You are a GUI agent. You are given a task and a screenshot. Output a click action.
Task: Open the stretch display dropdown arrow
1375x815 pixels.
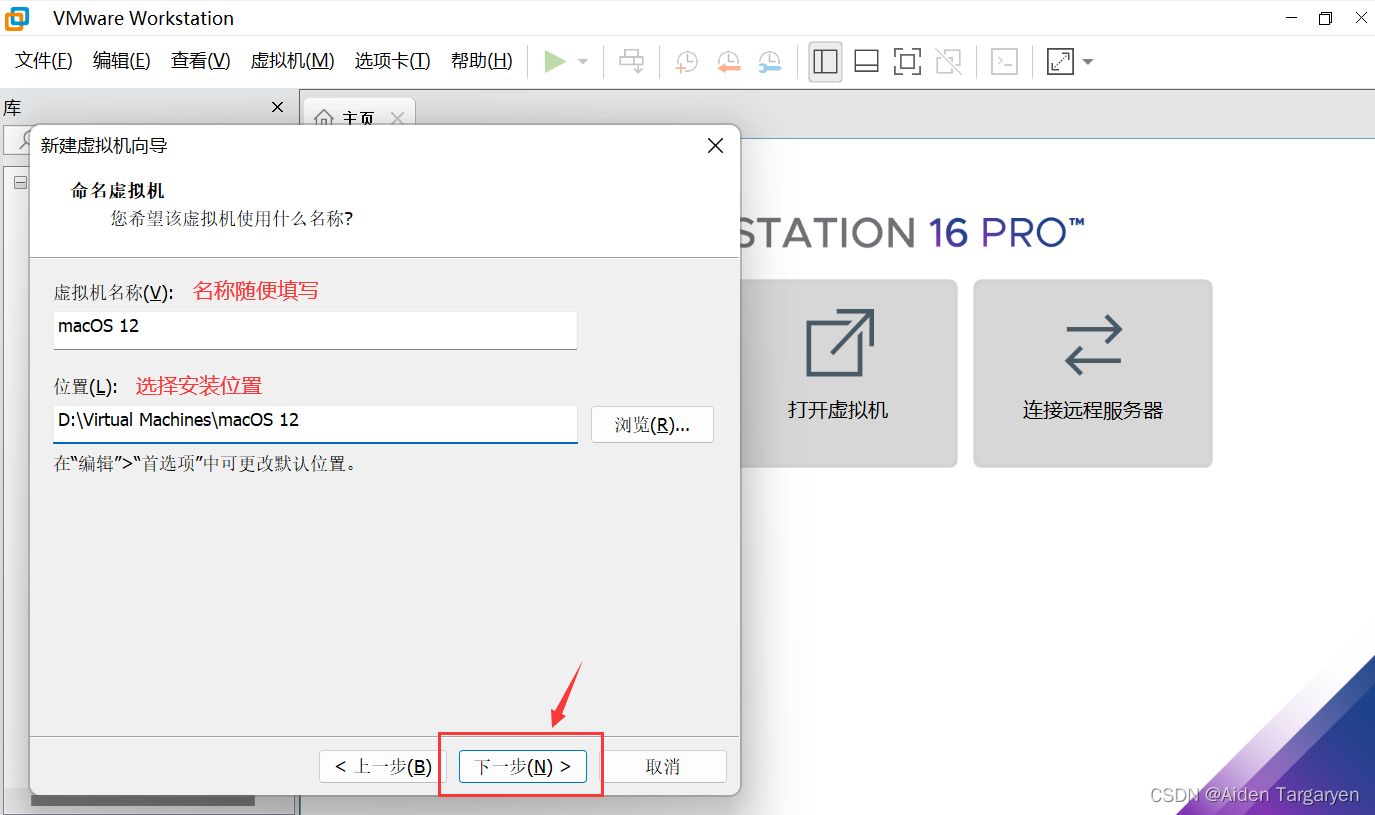pyautogui.click(x=1088, y=62)
